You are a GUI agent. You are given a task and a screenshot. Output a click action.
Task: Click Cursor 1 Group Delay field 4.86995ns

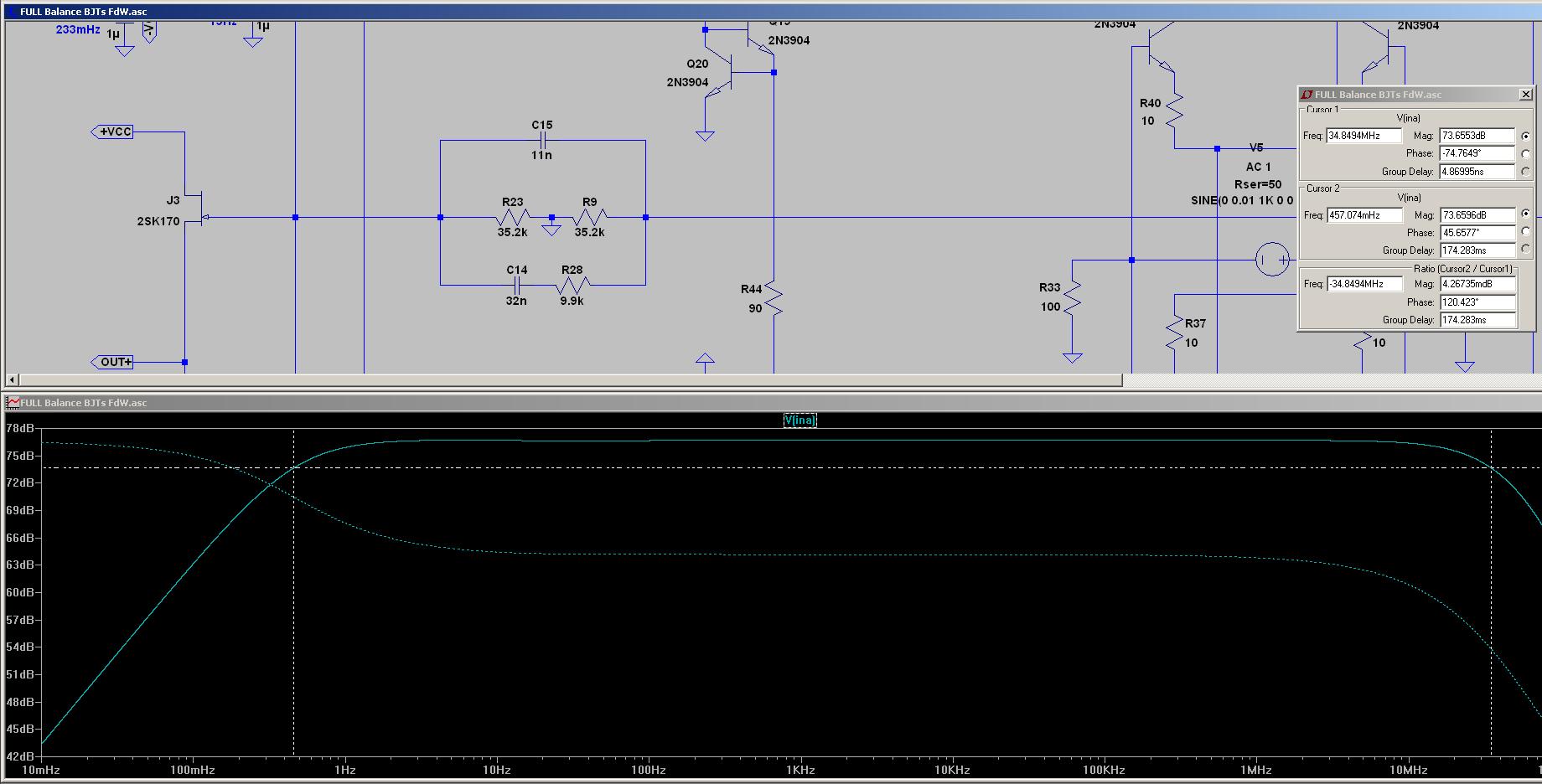[1477, 172]
